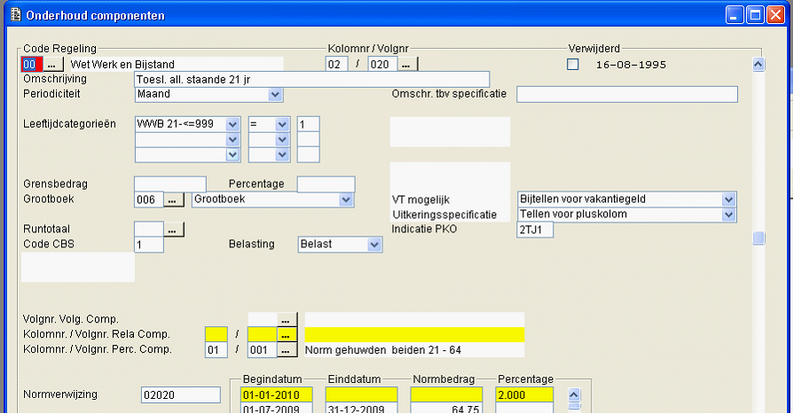This screenshot has width=794, height=414.
Task: Click the yellow Normbedrag cell
Action: point(447,395)
